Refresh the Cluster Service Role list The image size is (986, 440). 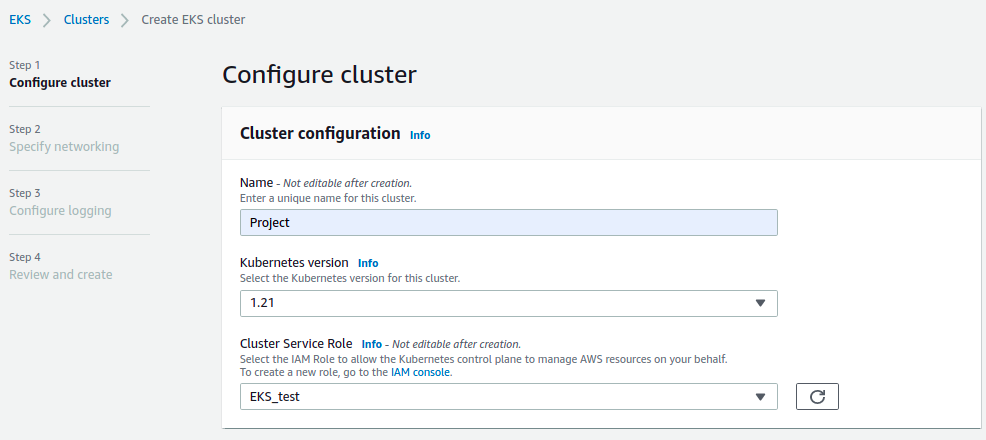817,397
